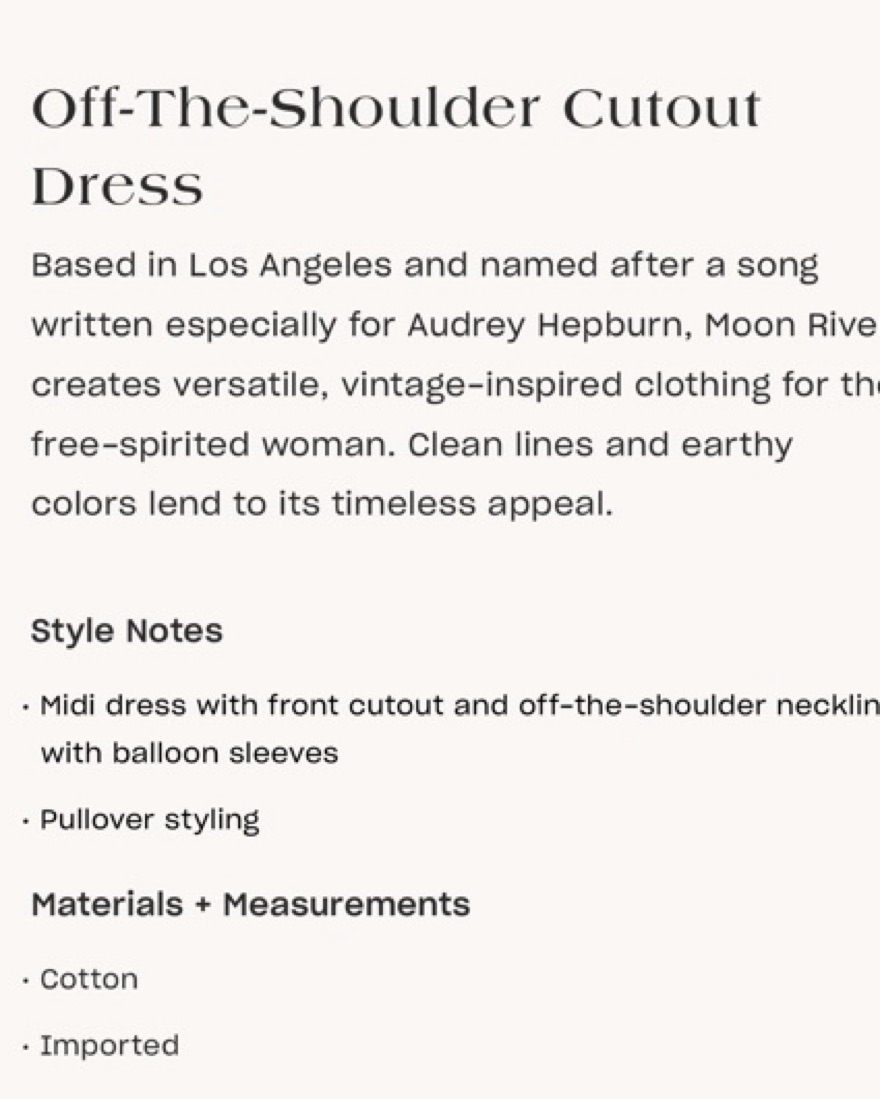Click the named after a song phrase
Image resolution: width=880 pixels, height=1099 pixels.
(x=649, y=266)
